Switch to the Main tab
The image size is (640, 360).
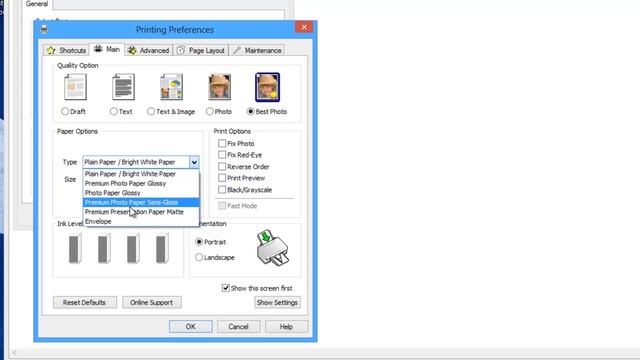coord(107,49)
